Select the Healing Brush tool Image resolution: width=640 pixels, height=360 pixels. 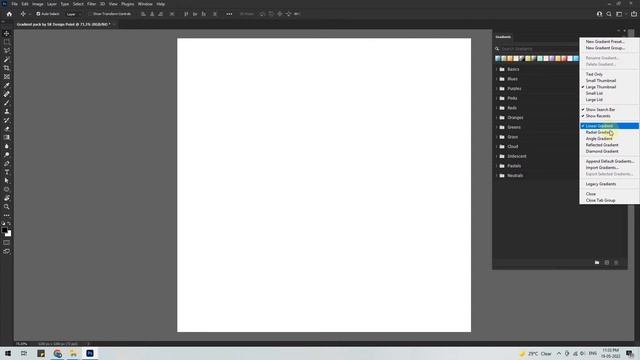(x=7, y=94)
